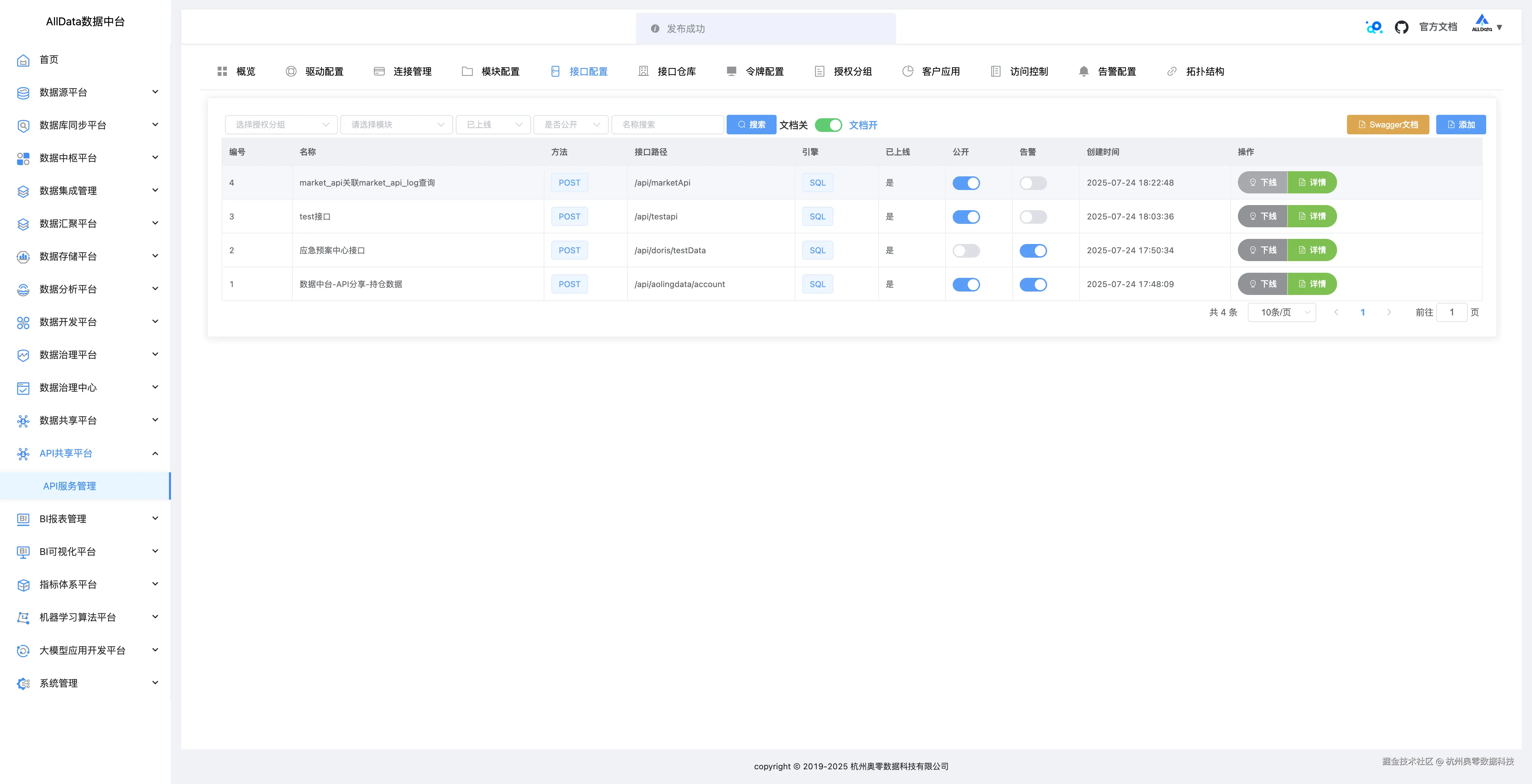This screenshot has width=1532, height=784.
Task: Disable 公开 switch for /api/marketApi row
Action: (x=966, y=183)
